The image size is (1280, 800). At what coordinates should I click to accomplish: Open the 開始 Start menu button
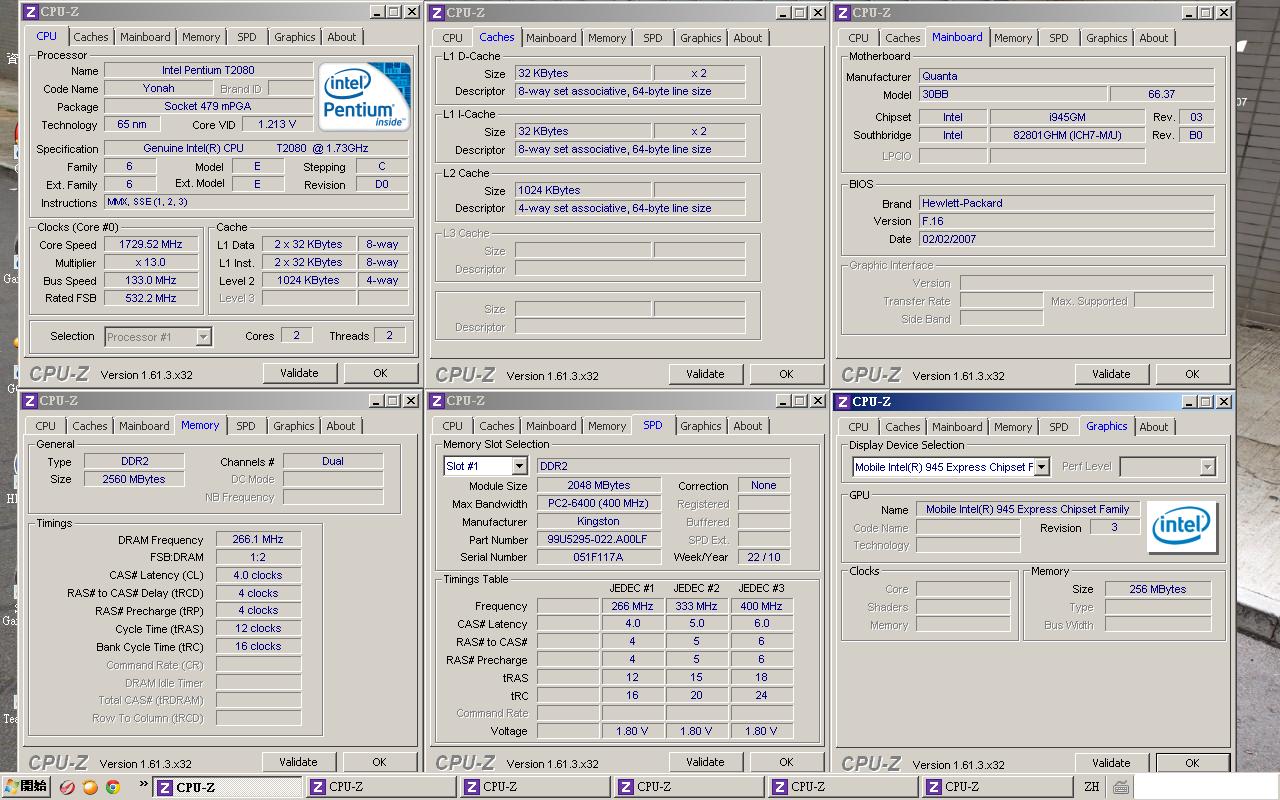[x=26, y=787]
